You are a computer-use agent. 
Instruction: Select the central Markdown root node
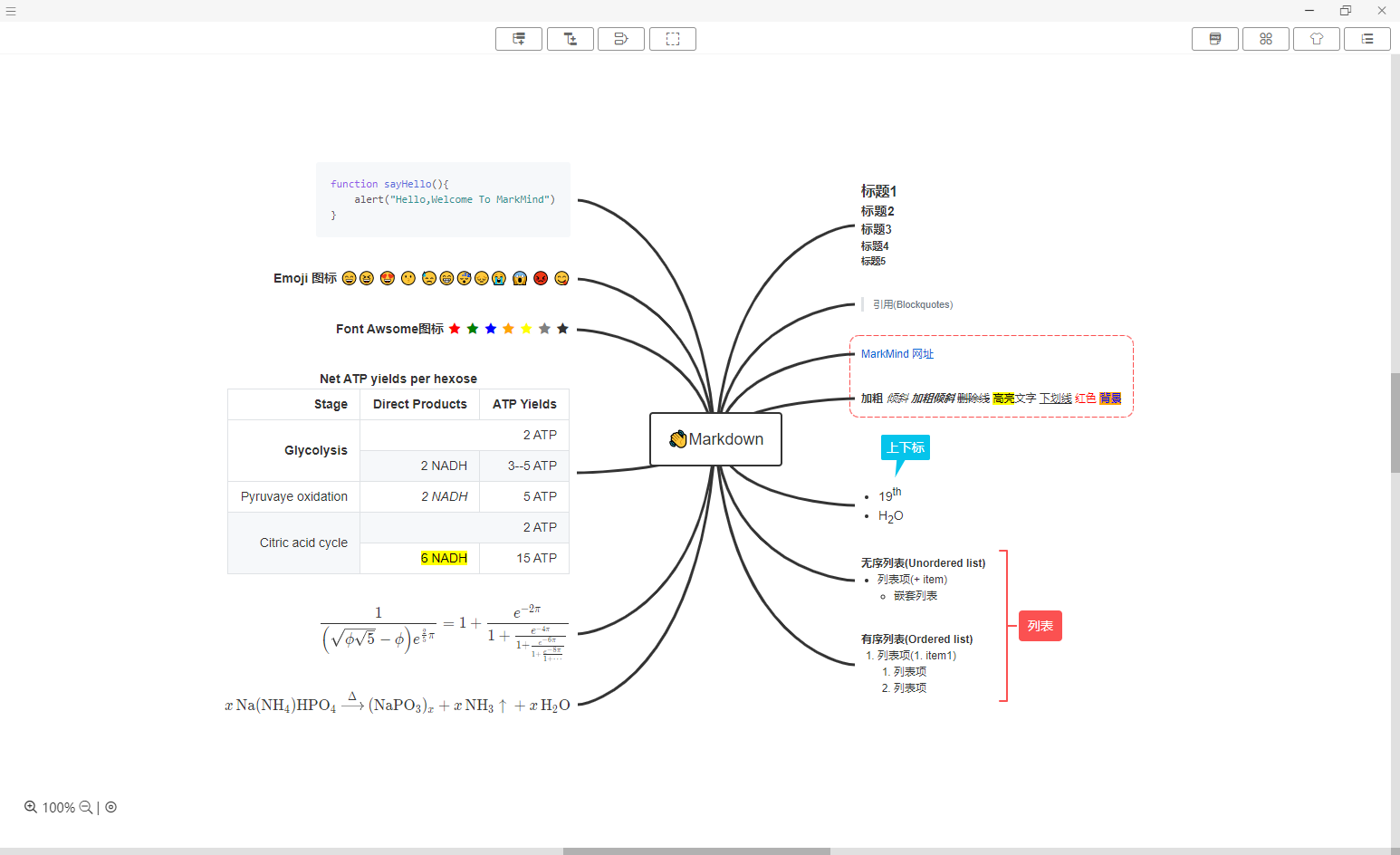[715, 439]
